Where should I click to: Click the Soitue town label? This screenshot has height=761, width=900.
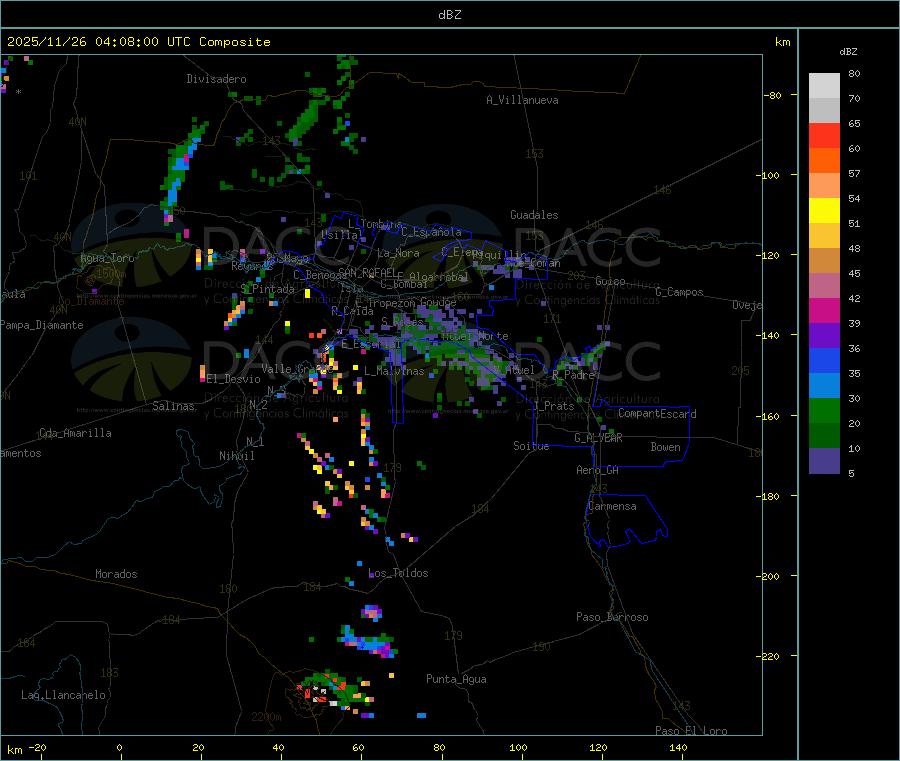tap(531, 446)
